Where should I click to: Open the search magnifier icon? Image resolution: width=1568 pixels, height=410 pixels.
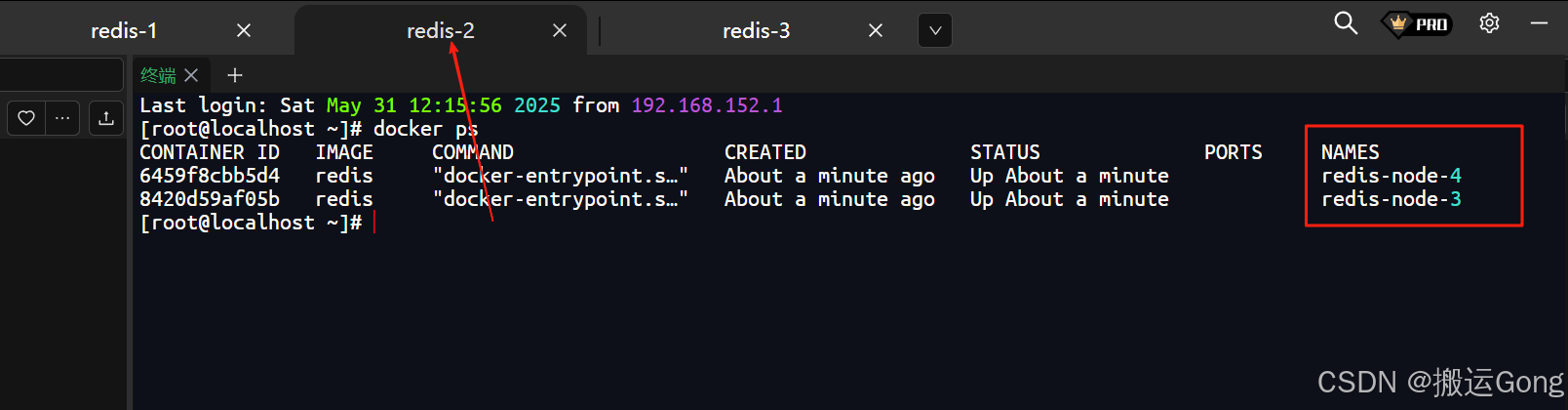point(1346,22)
